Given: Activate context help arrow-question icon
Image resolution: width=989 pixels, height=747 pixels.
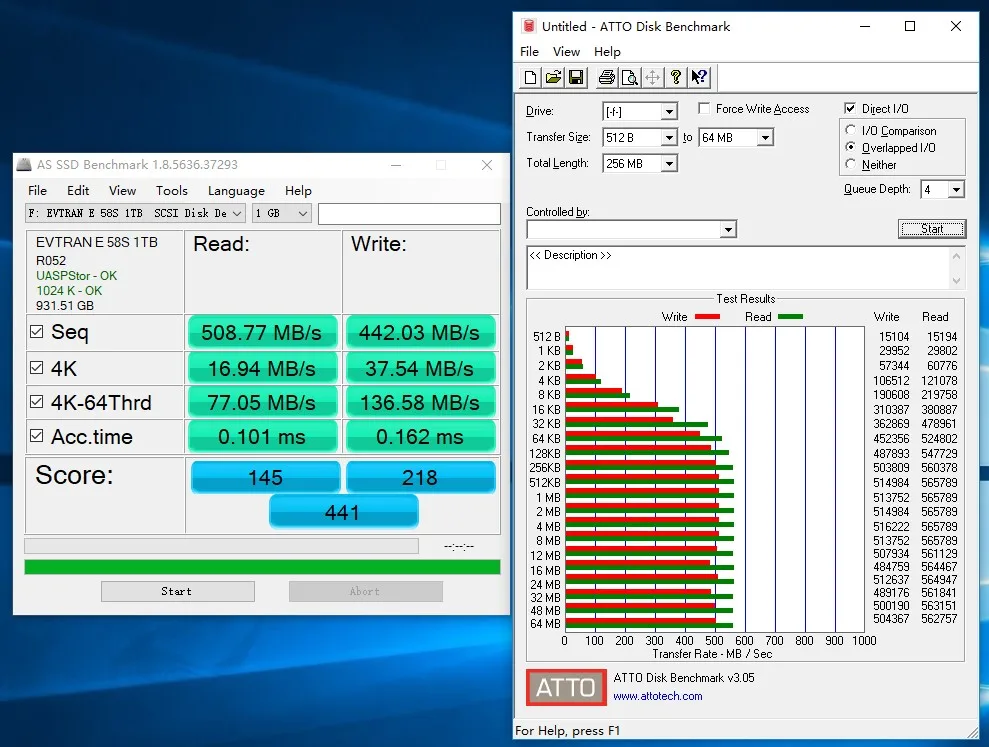Looking at the screenshot, I should click(x=699, y=78).
